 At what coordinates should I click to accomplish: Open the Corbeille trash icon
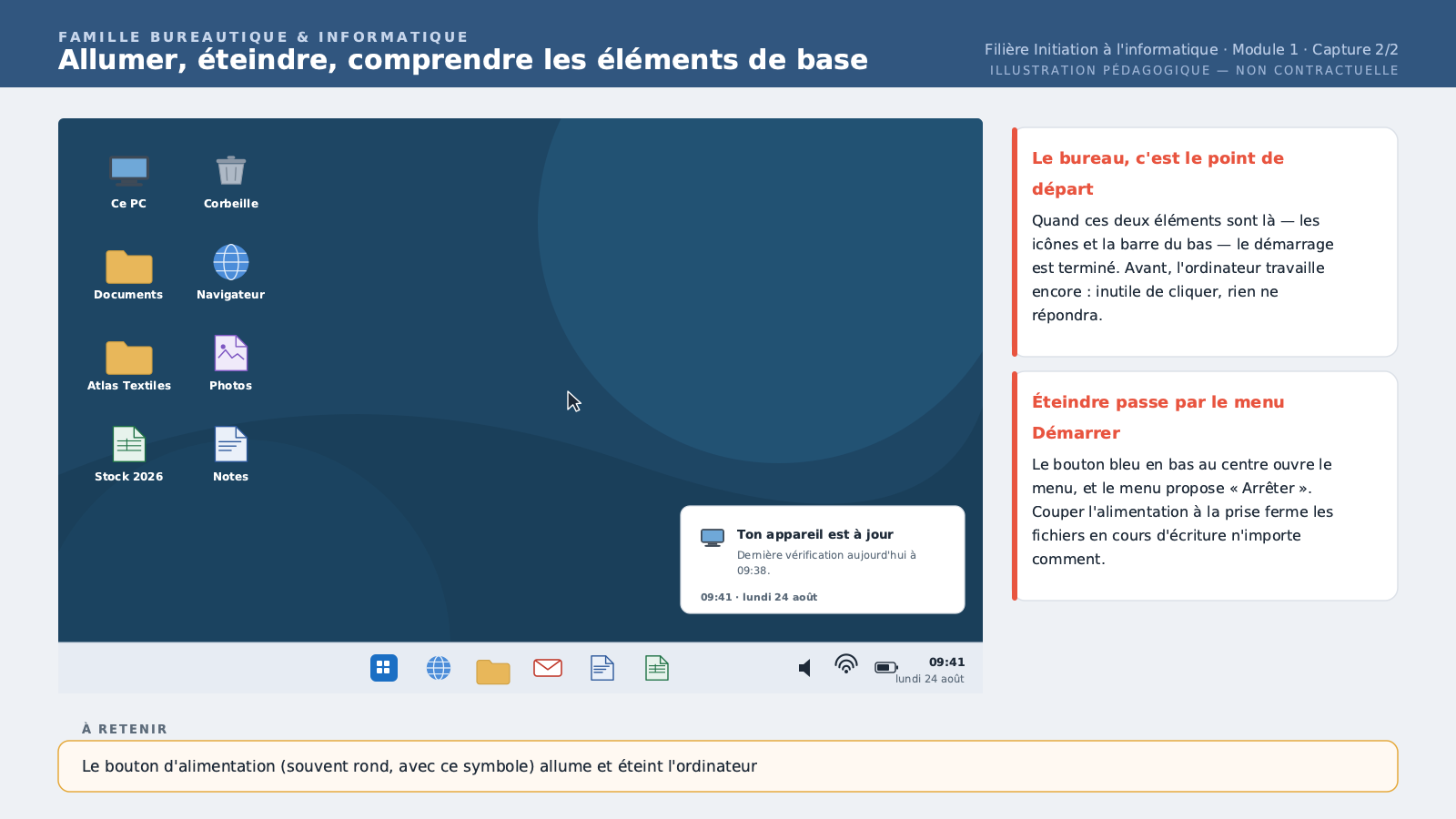tap(231, 181)
